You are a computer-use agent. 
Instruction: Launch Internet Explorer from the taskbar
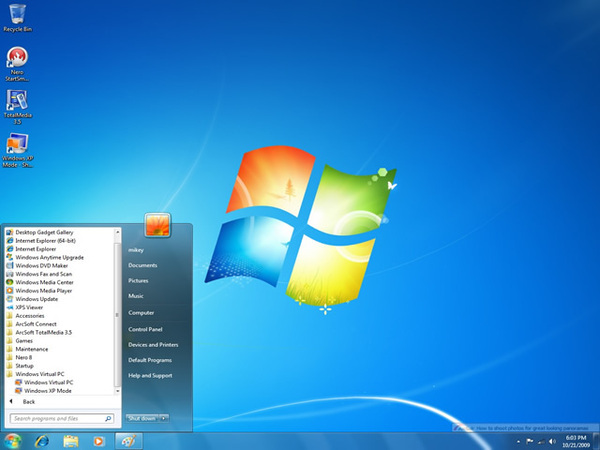click(x=42, y=441)
